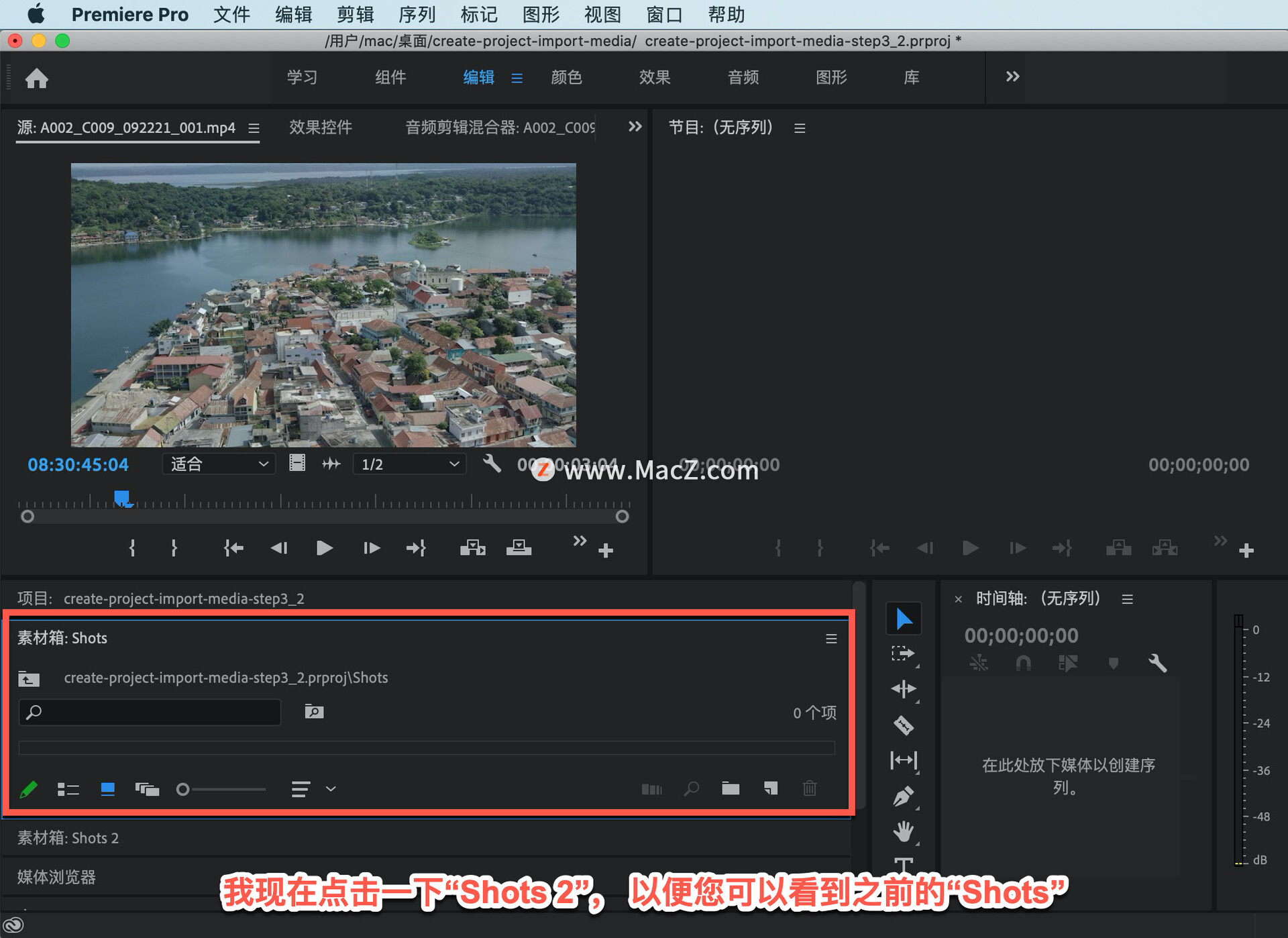Expand more Source transport buttons chevron
This screenshot has height=938, width=1288.
pos(580,541)
